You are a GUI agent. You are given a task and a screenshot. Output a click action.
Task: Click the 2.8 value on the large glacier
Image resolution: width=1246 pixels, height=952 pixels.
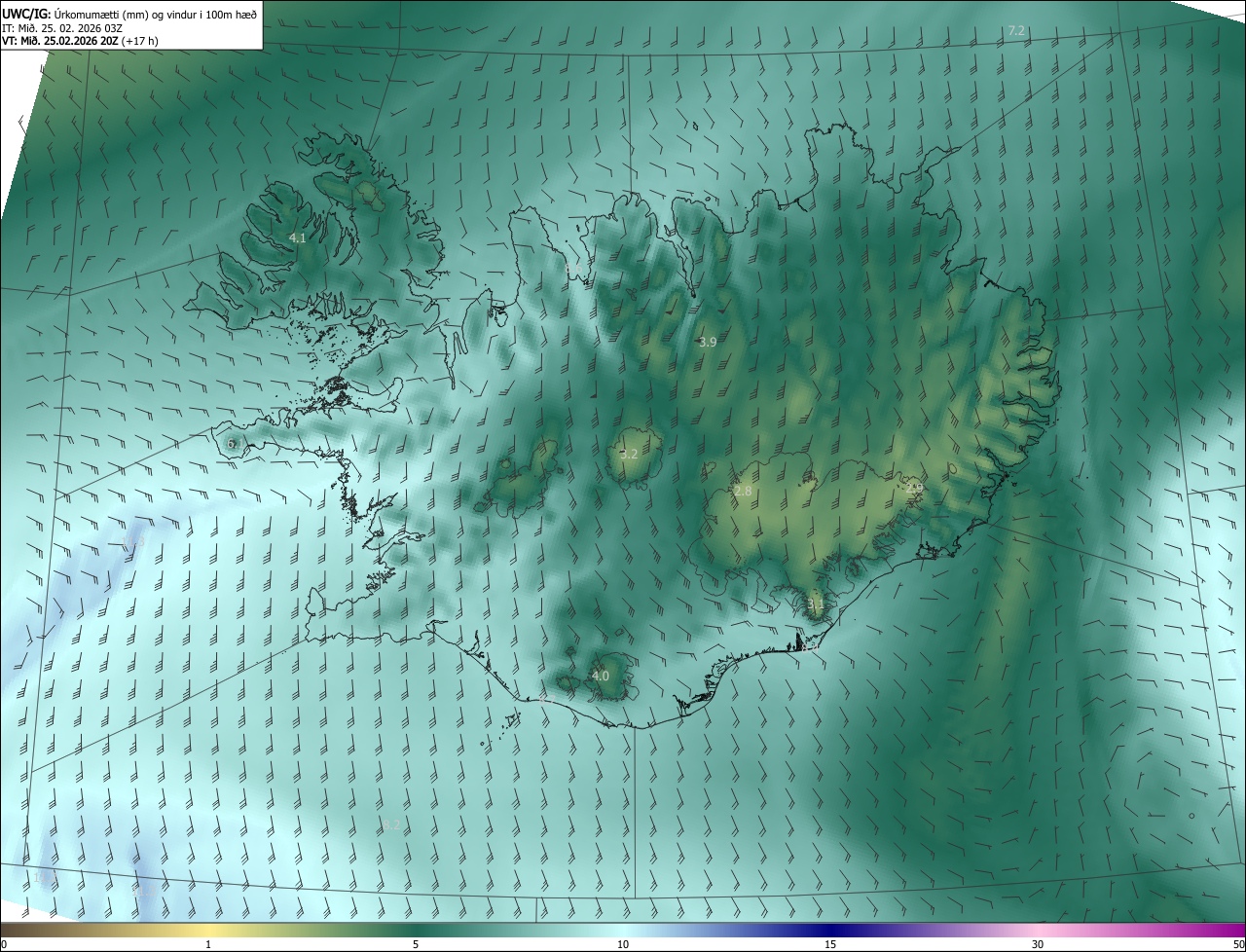coord(743,492)
